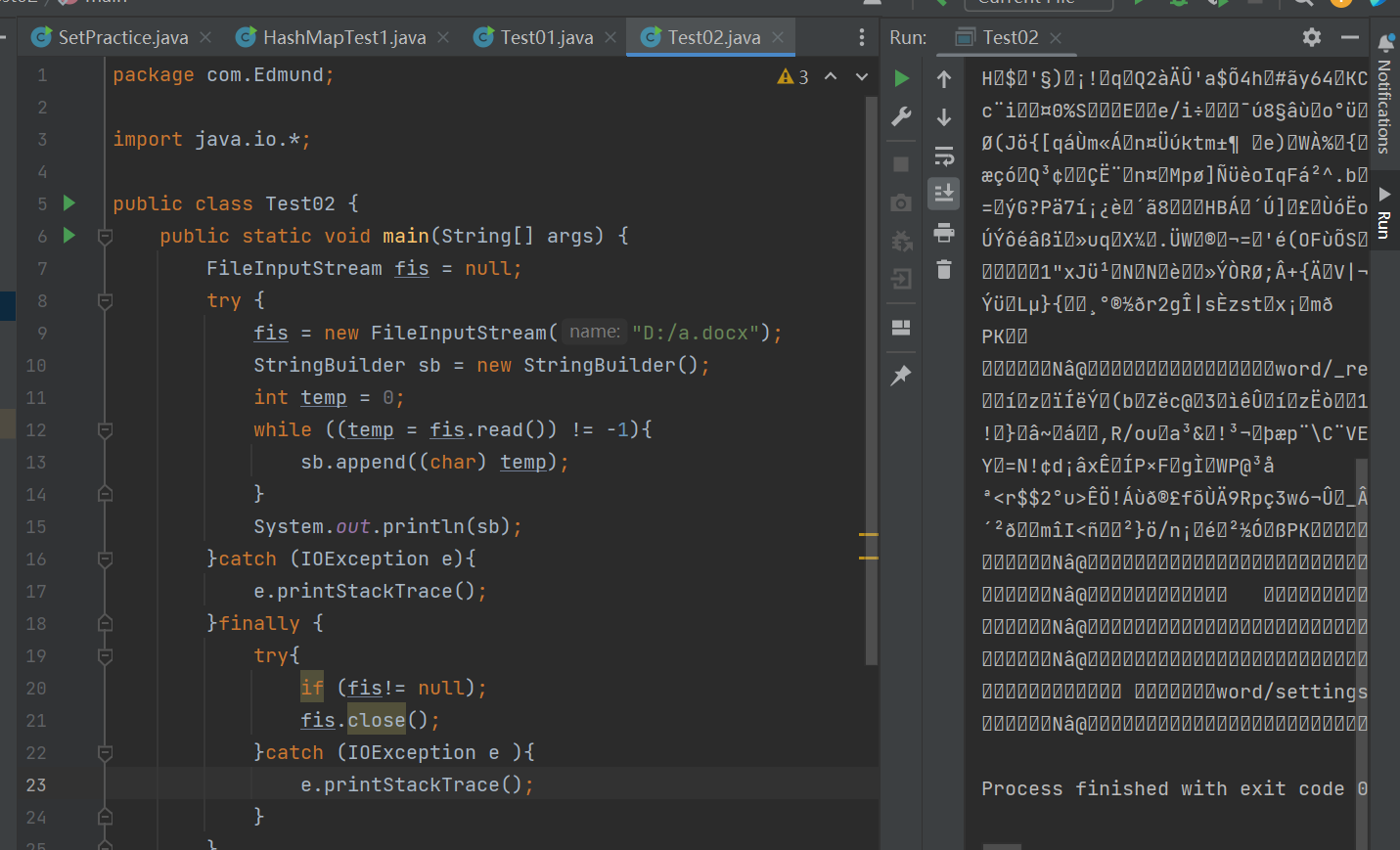Select the Test02.java editor tab
The width and height of the screenshot is (1400, 850).
pos(713,37)
